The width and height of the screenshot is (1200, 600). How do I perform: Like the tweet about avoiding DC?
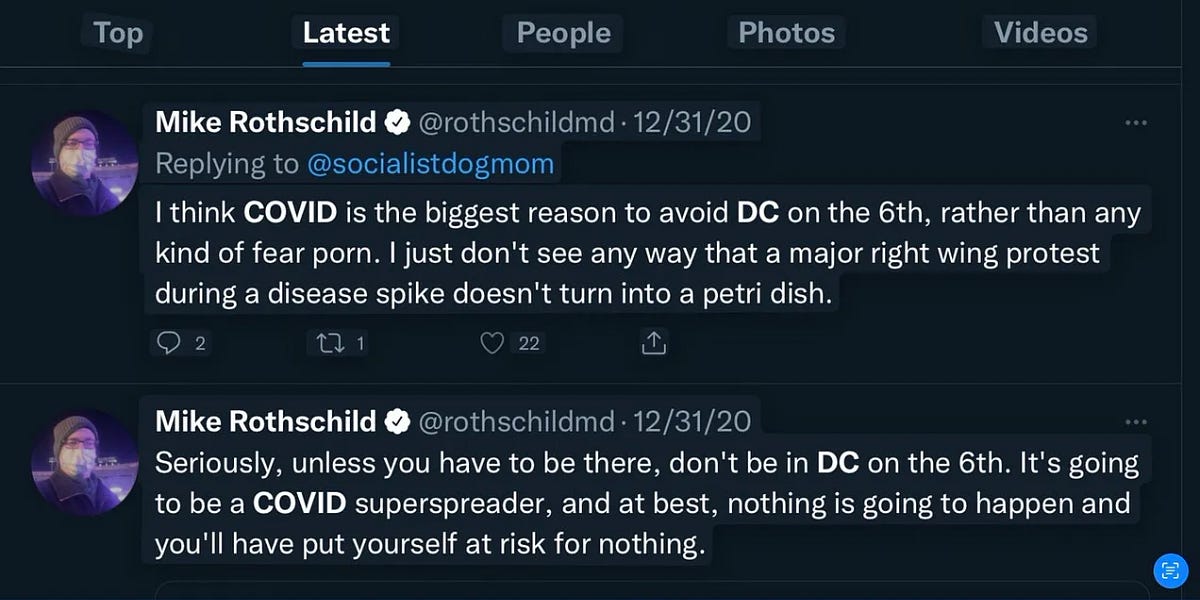pos(491,343)
